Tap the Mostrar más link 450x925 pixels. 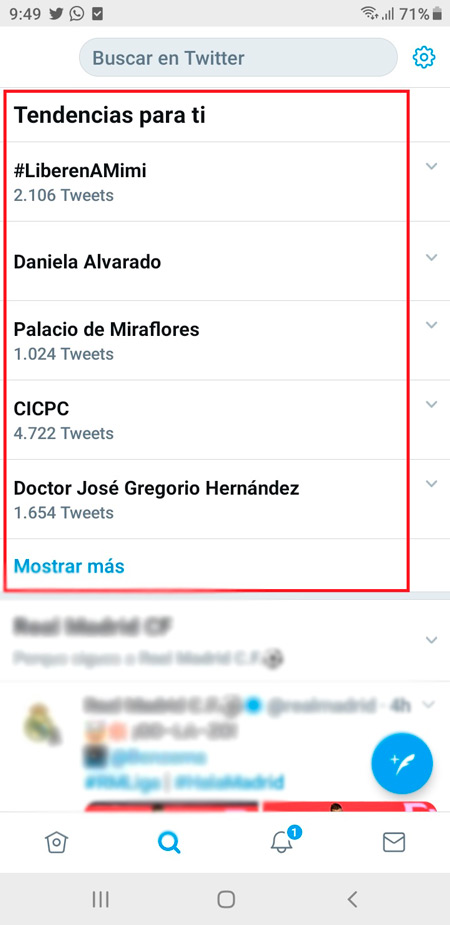pos(69,566)
